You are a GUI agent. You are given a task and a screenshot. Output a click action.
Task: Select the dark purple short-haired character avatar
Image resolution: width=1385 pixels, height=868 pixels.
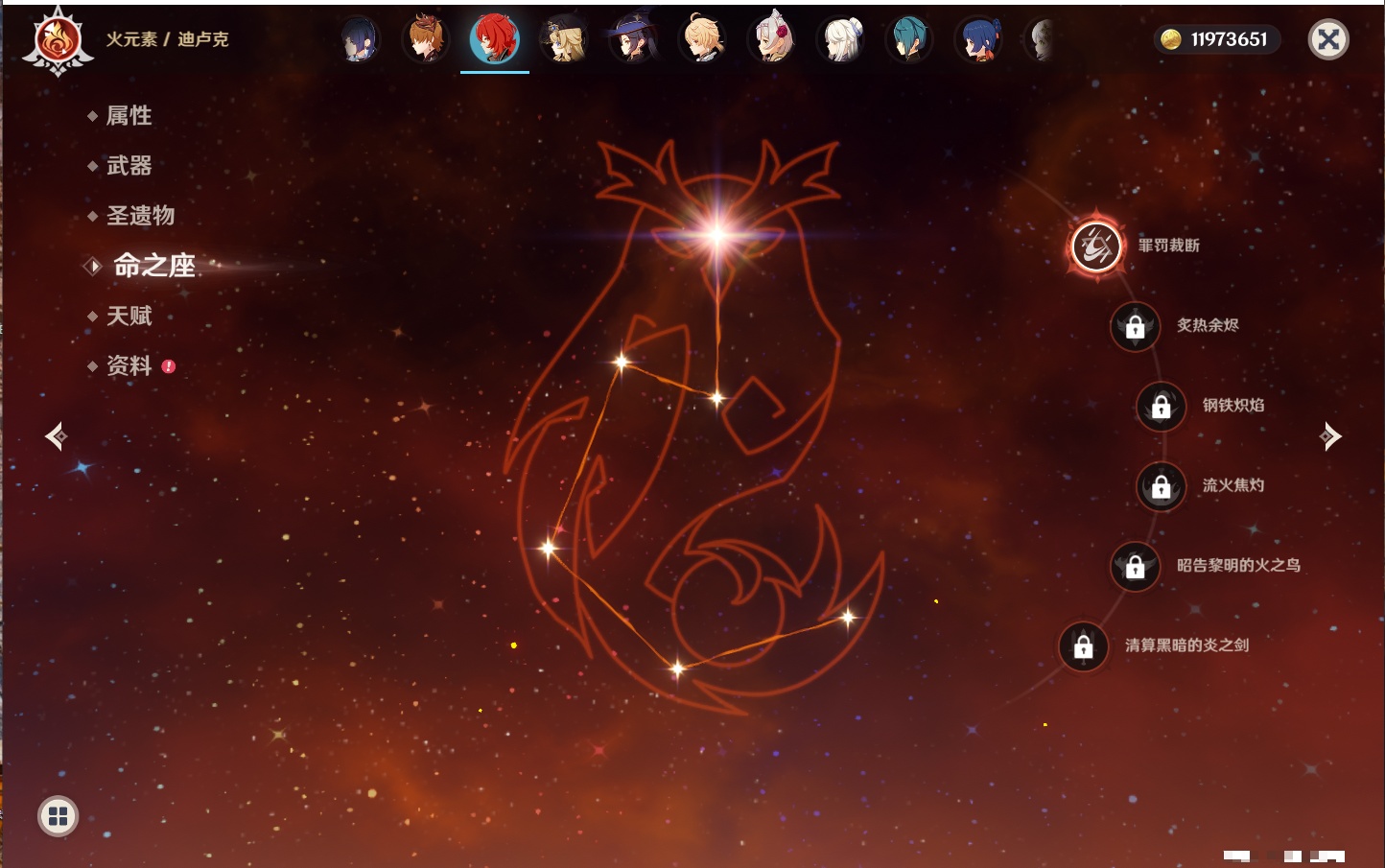pos(360,39)
